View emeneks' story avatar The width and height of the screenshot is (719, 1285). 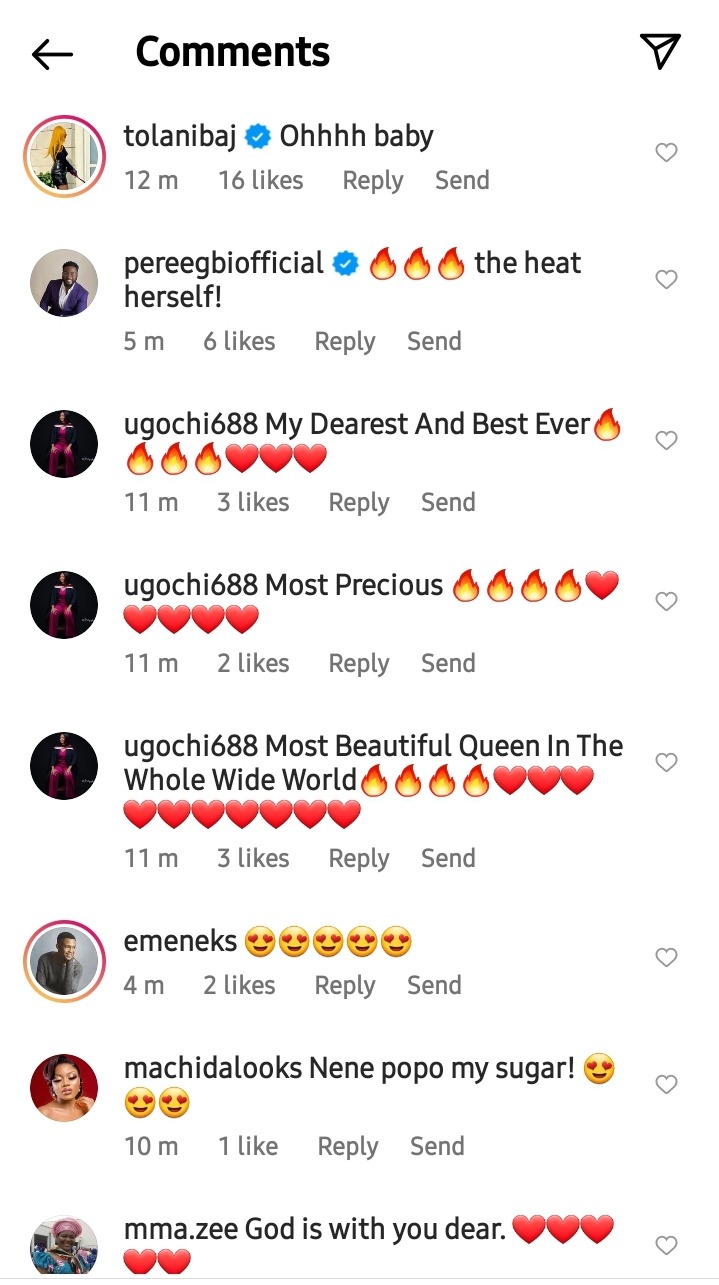(x=65, y=961)
